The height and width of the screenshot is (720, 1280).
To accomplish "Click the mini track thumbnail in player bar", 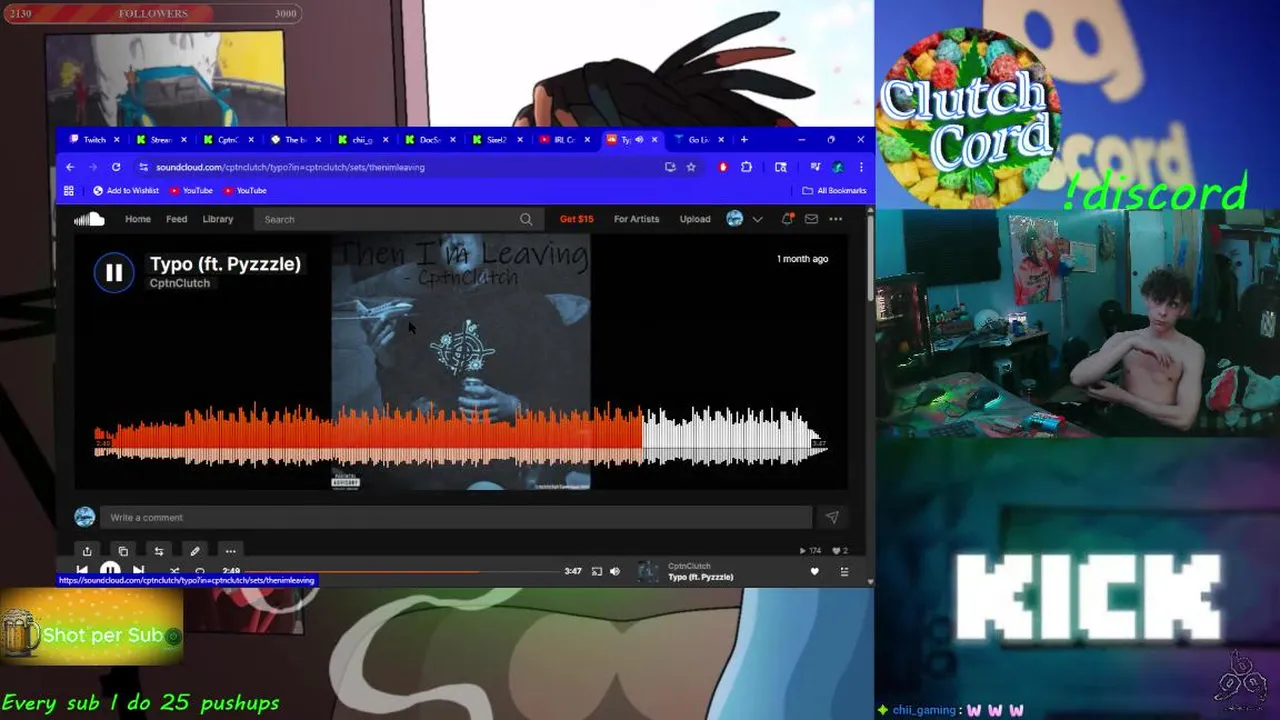I will click(649, 571).
